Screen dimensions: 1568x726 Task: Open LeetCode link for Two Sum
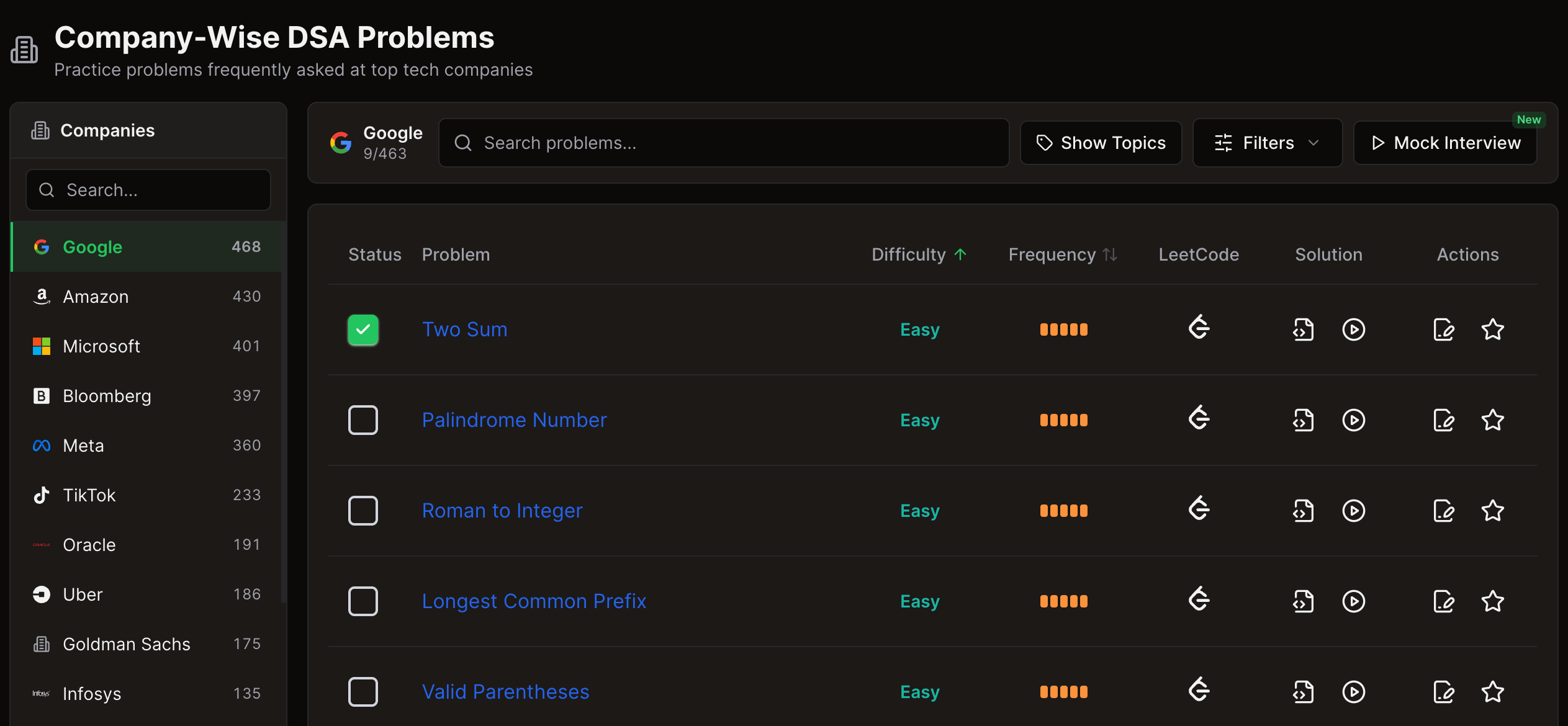point(1199,328)
